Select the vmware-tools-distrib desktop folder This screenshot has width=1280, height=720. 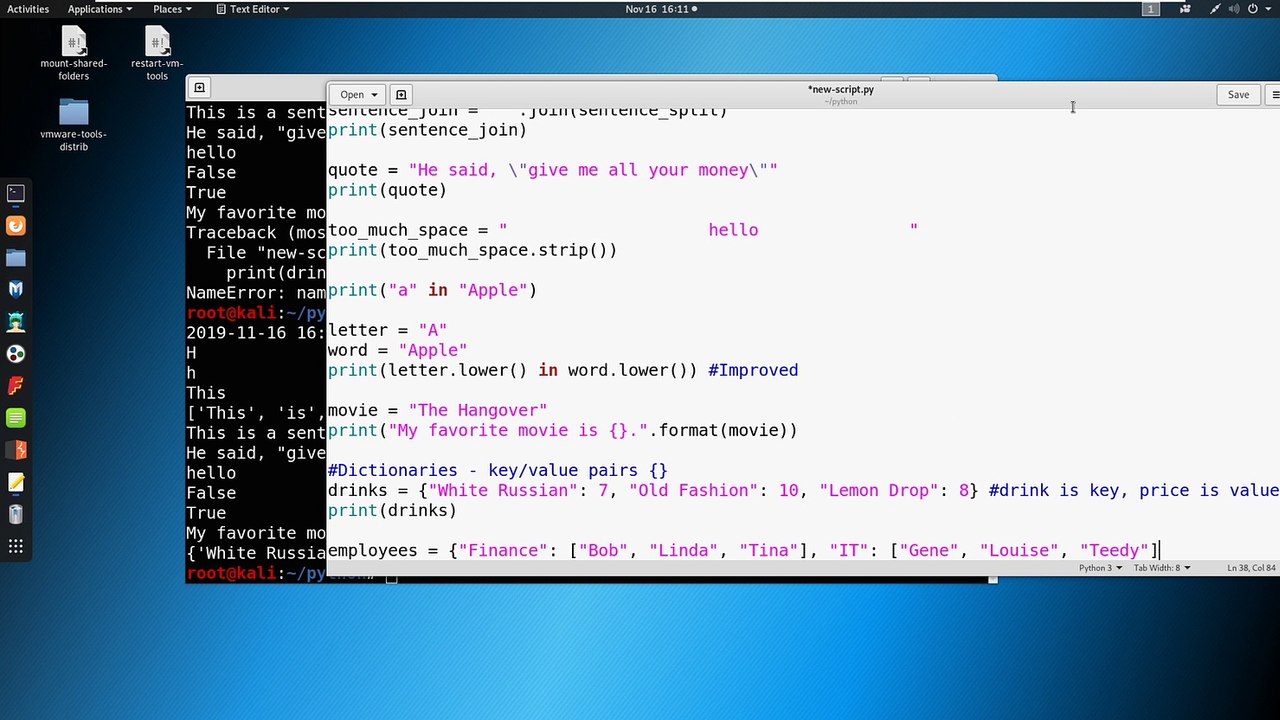(74, 125)
